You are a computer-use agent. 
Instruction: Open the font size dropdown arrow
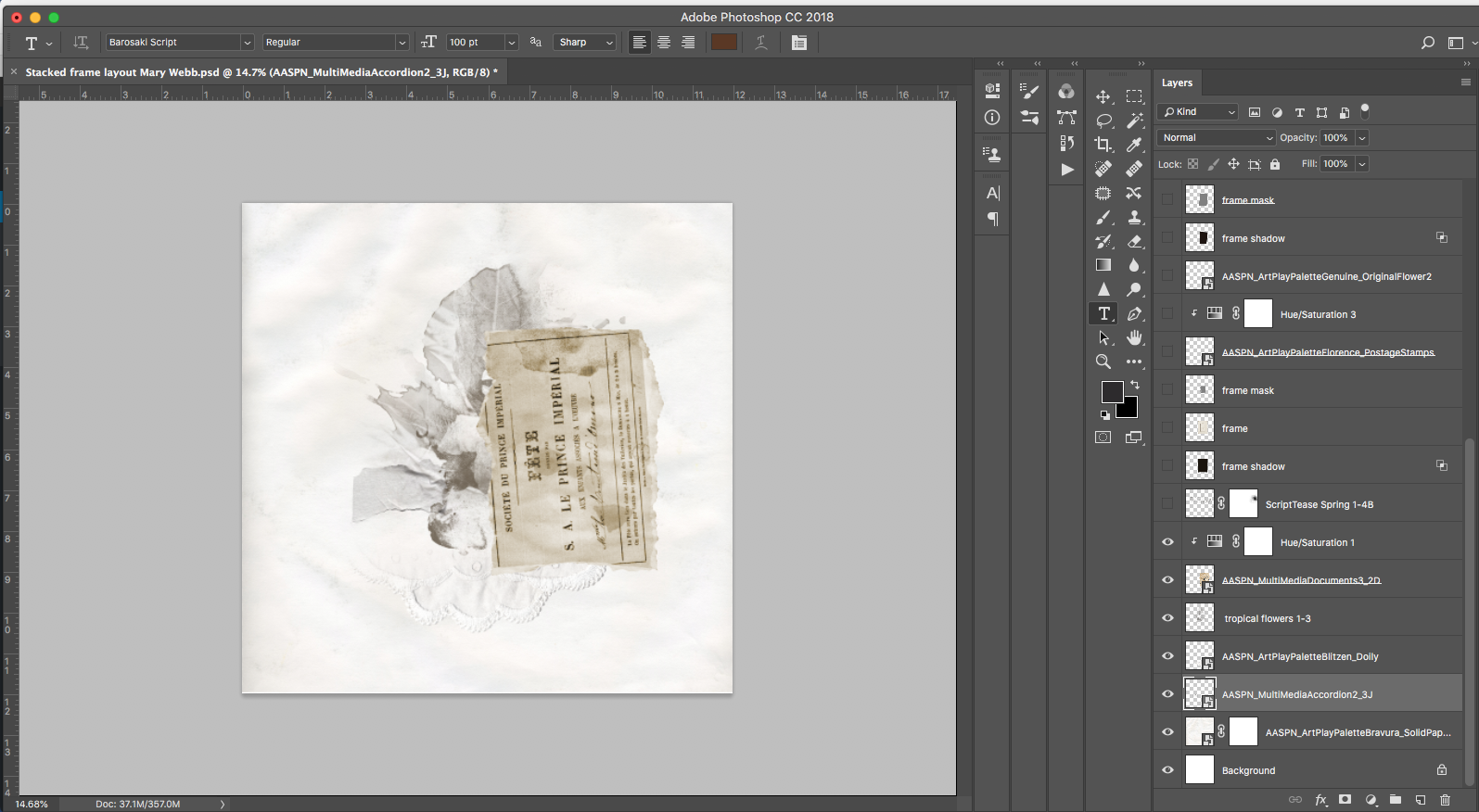point(511,43)
